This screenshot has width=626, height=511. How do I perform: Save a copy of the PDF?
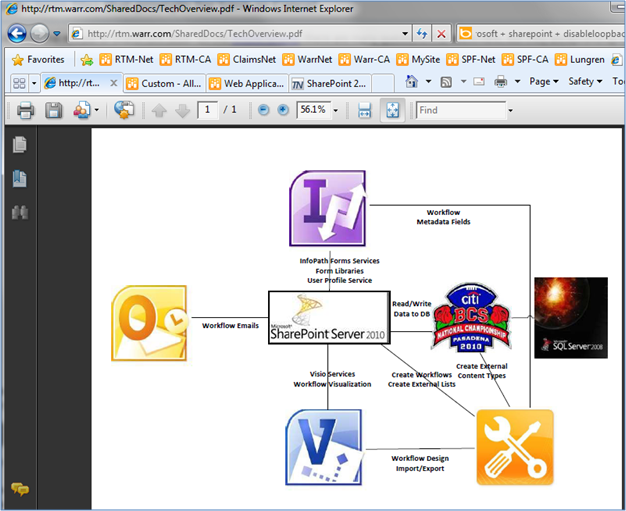tap(54, 110)
